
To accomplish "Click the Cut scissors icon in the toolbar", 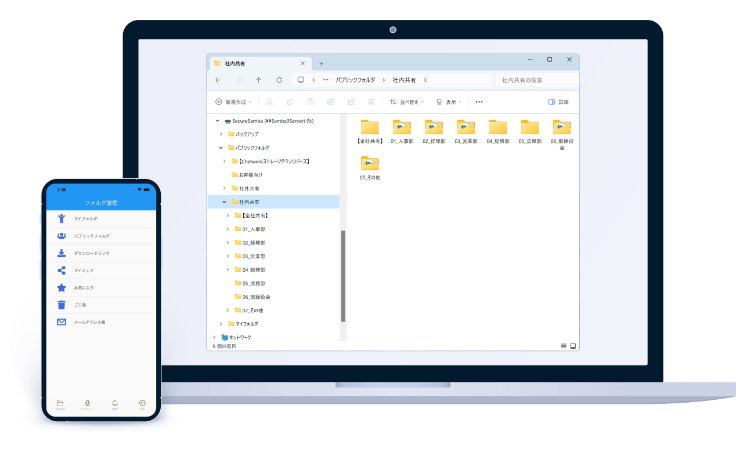I will coord(269,101).
